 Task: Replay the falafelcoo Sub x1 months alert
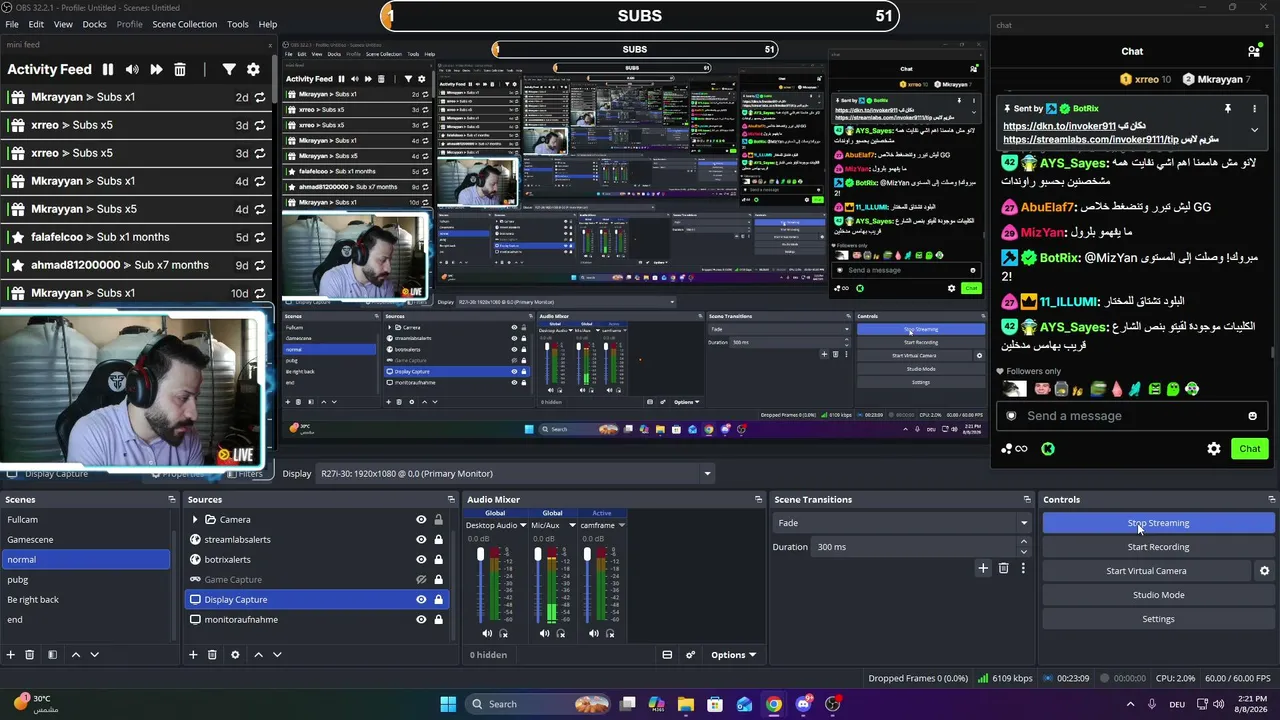click(260, 237)
